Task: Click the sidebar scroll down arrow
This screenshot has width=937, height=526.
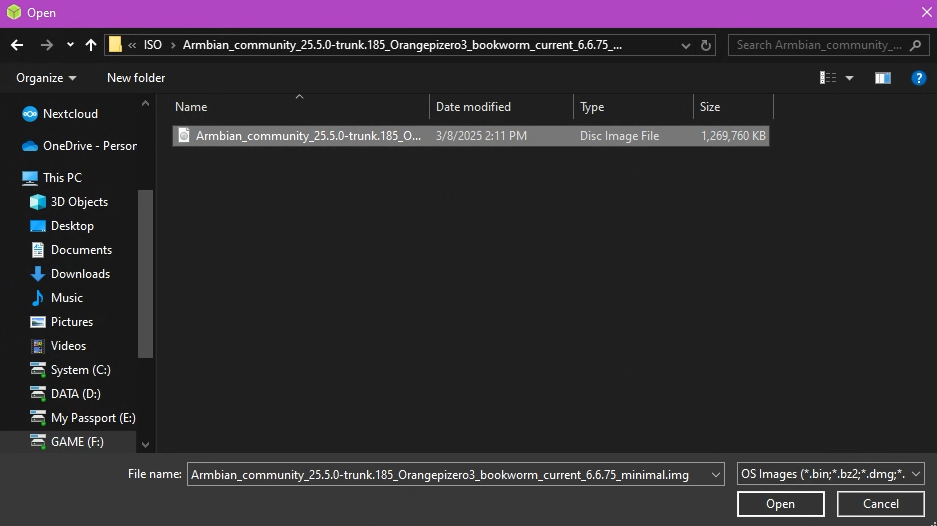Action: 145,444
